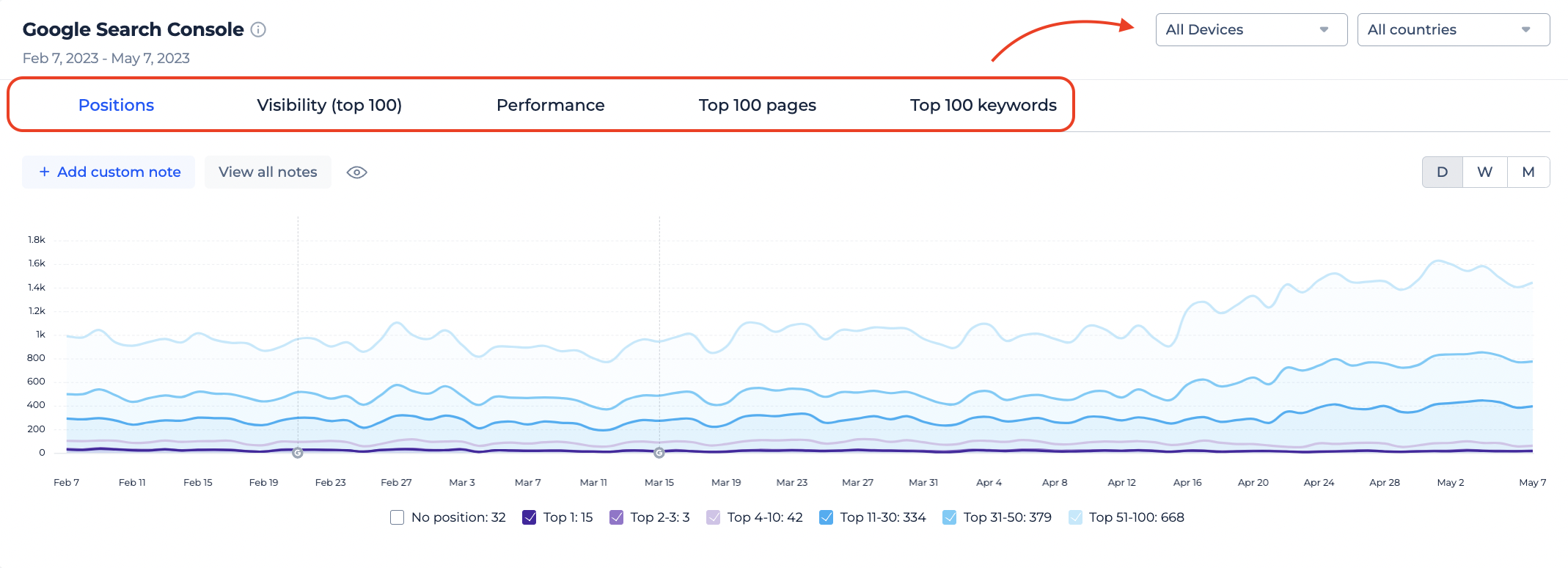The height and width of the screenshot is (568, 1568).
Task: Click the arrow of All countries selector
Action: point(1525,30)
